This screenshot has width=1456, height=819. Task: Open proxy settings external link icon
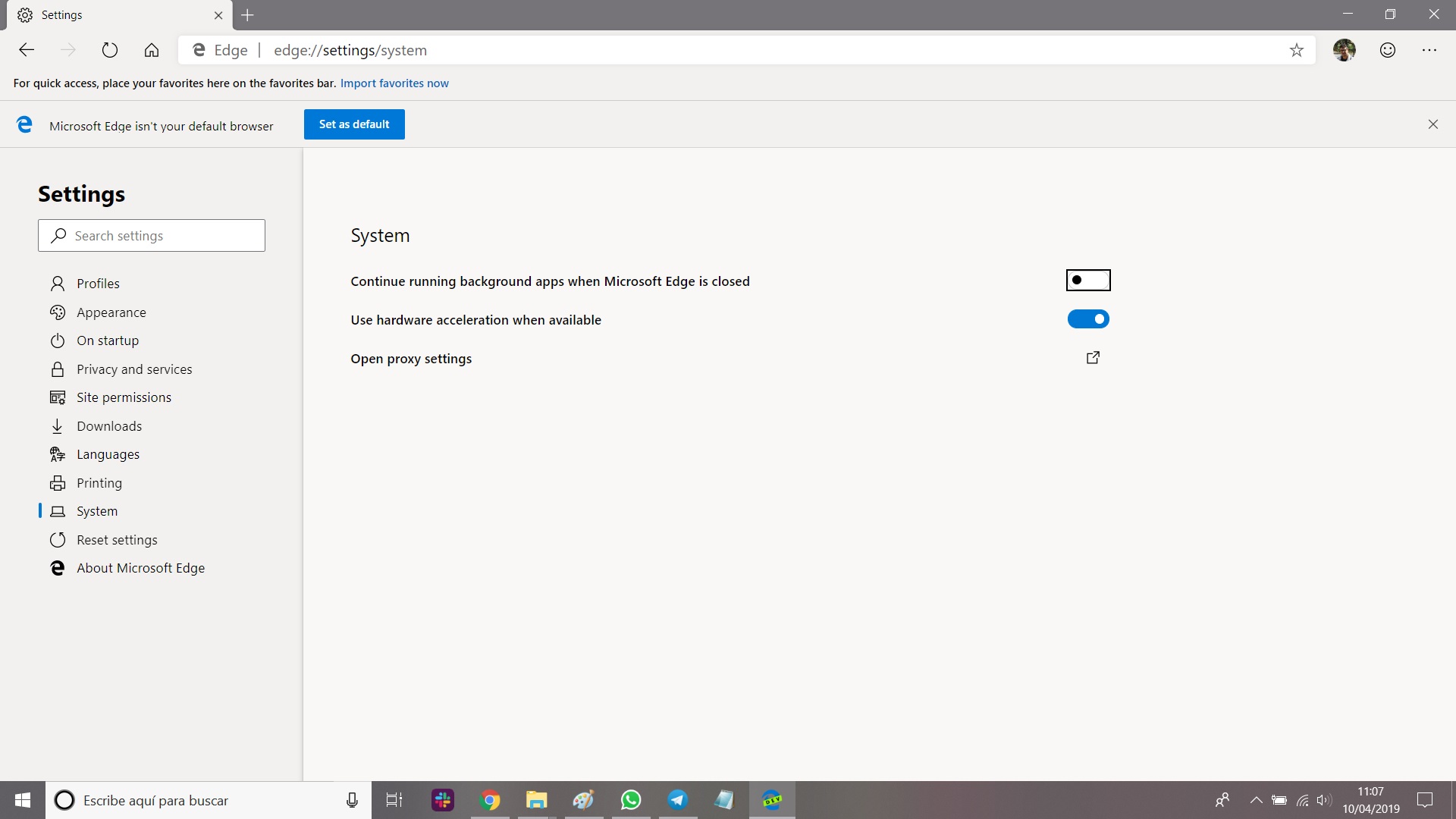tap(1093, 358)
